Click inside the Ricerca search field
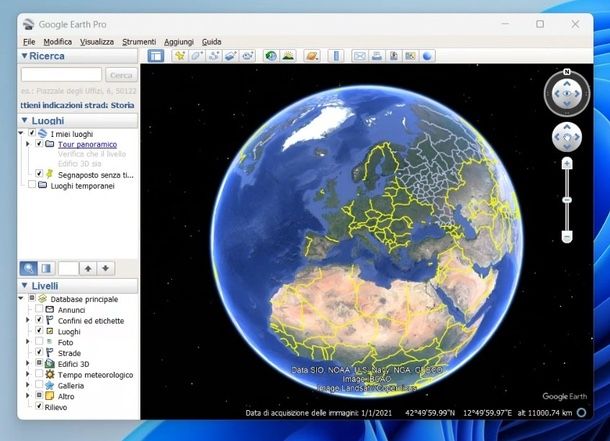The width and height of the screenshot is (610, 441). [61, 75]
